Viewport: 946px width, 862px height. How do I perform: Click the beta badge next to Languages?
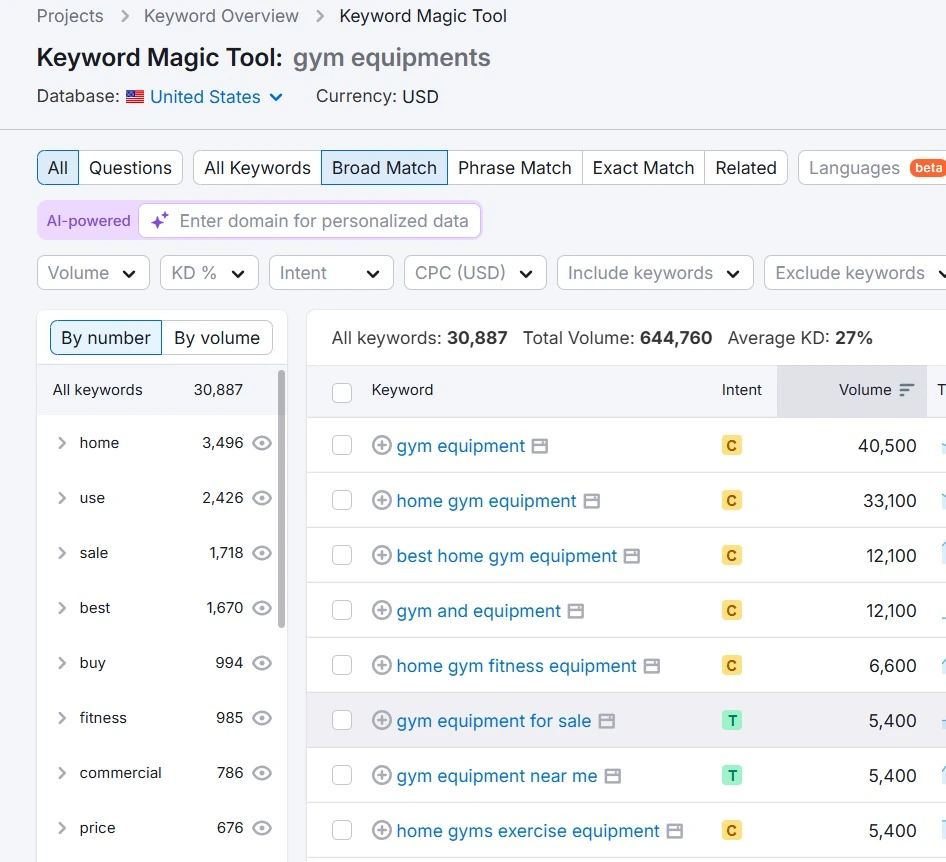[x=928, y=168]
